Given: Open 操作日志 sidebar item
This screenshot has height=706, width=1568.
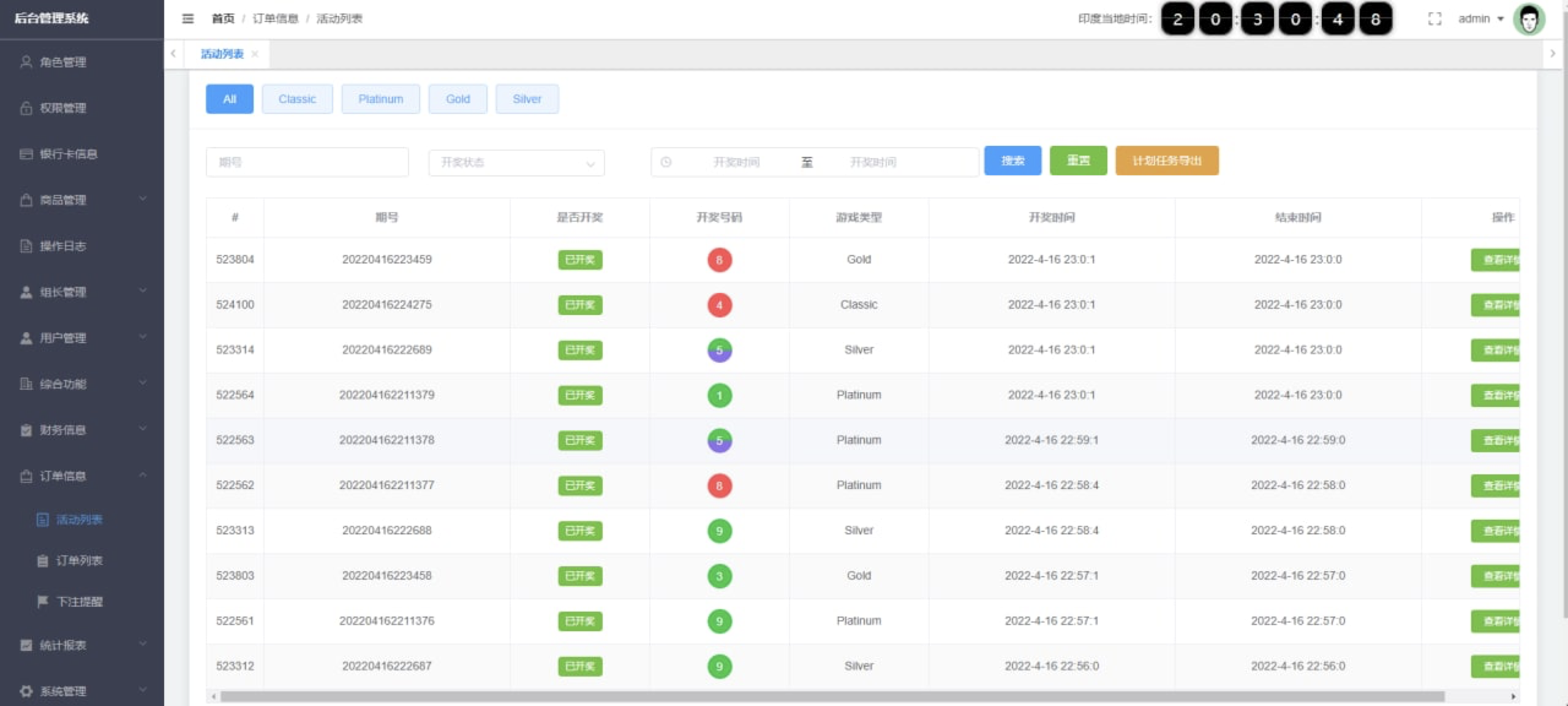Looking at the screenshot, I should point(62,246).
